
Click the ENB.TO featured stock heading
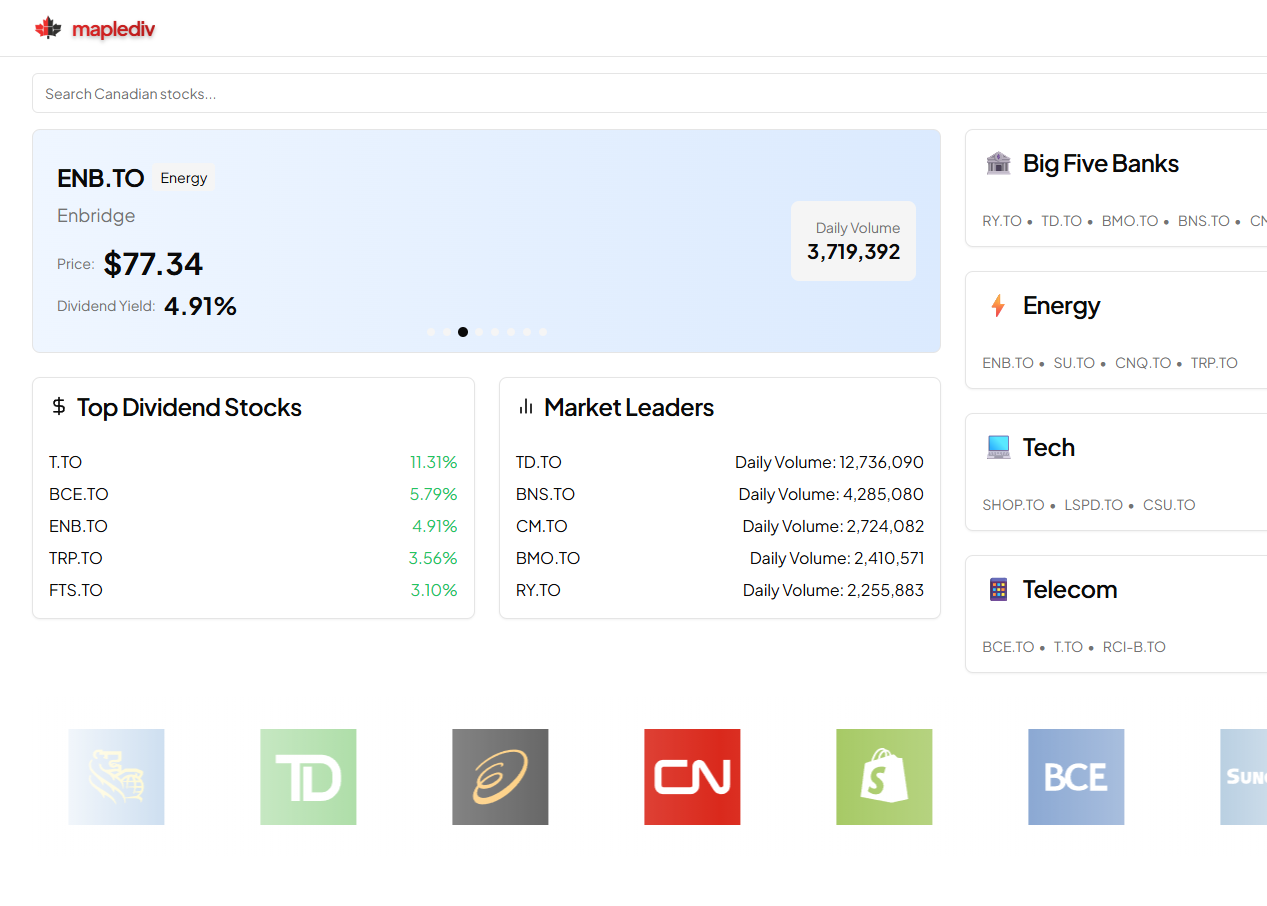point(101,178)
